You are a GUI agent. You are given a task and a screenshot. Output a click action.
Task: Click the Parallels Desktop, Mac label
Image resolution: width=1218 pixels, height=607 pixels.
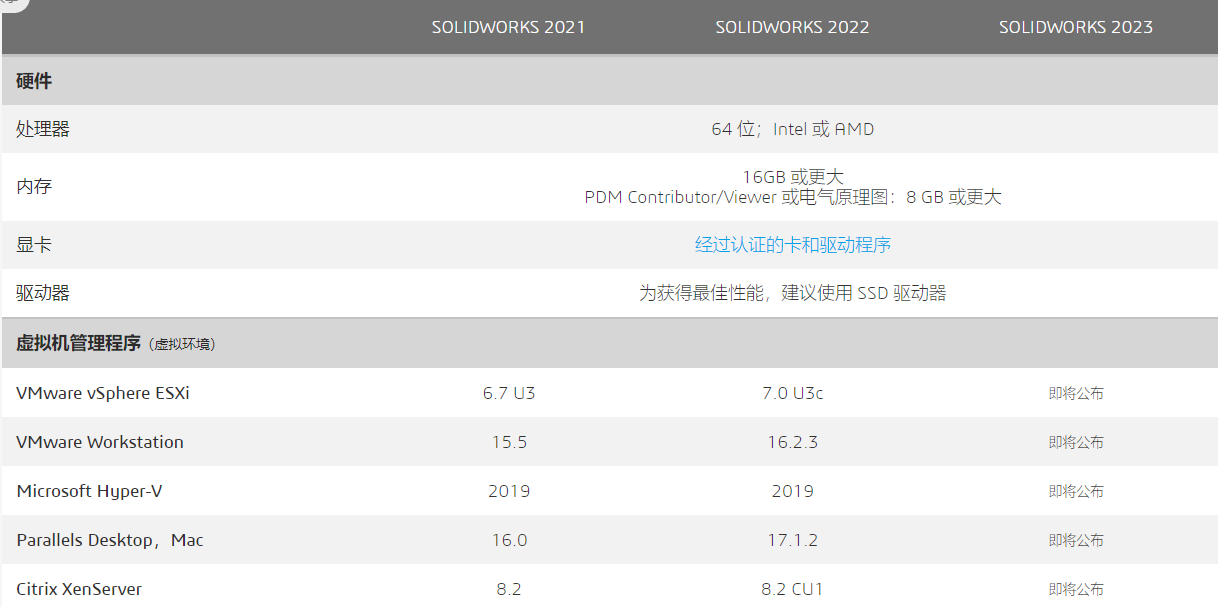coord(110,540)
